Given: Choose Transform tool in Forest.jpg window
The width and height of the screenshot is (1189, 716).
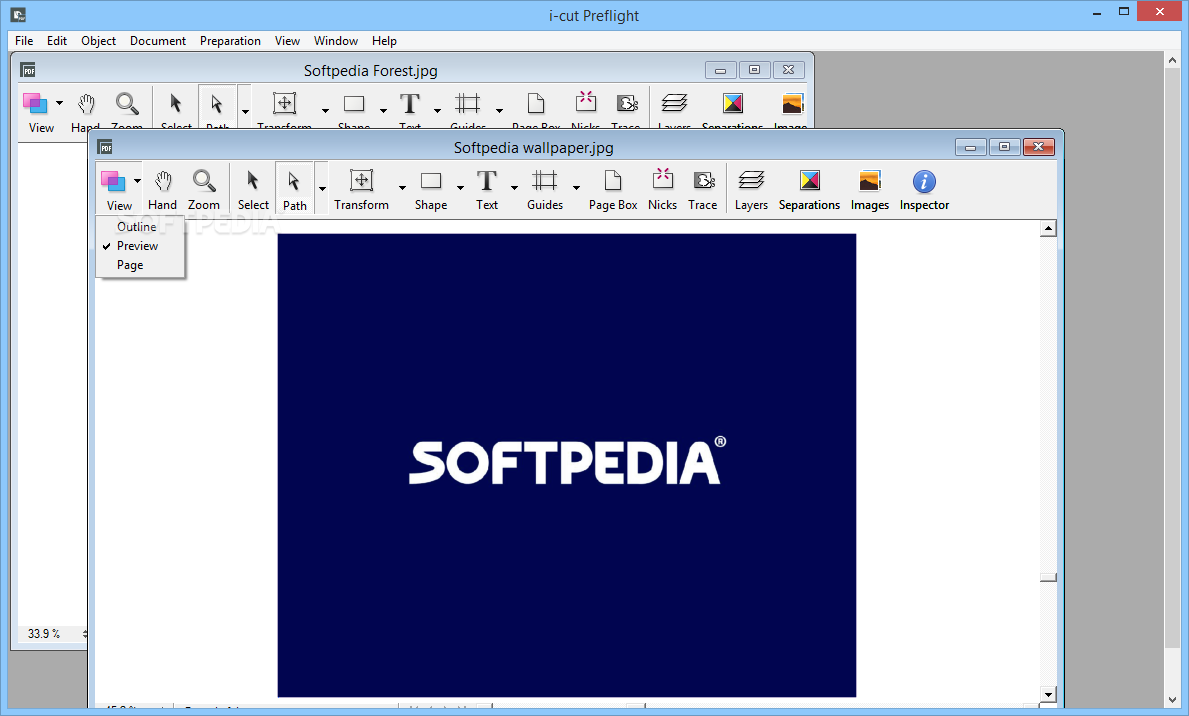Looking at the screenshot, I should 284,111.
